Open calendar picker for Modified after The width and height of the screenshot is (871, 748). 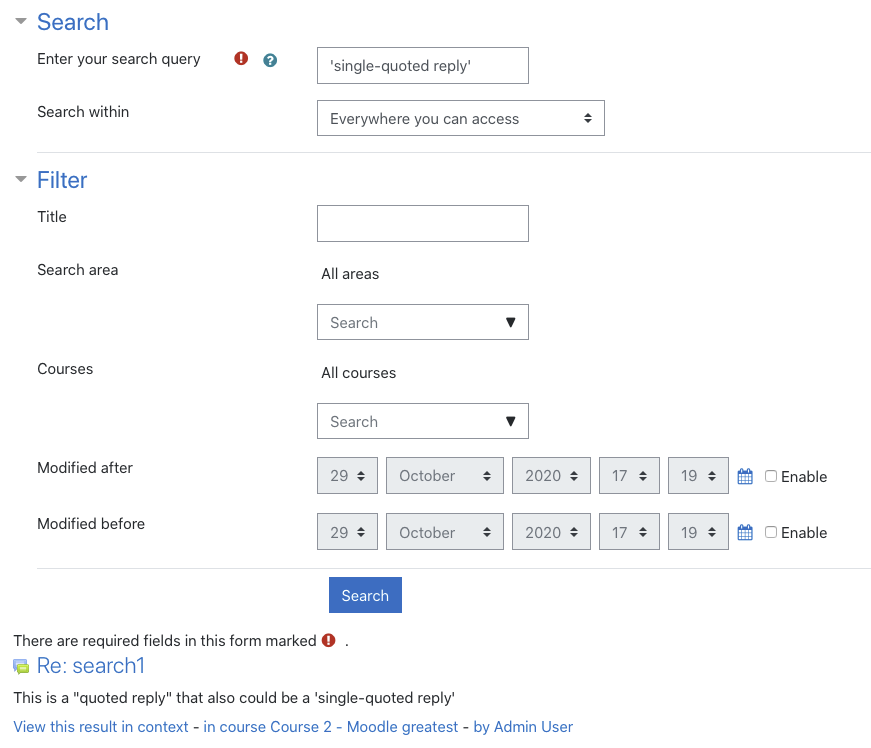745,476
